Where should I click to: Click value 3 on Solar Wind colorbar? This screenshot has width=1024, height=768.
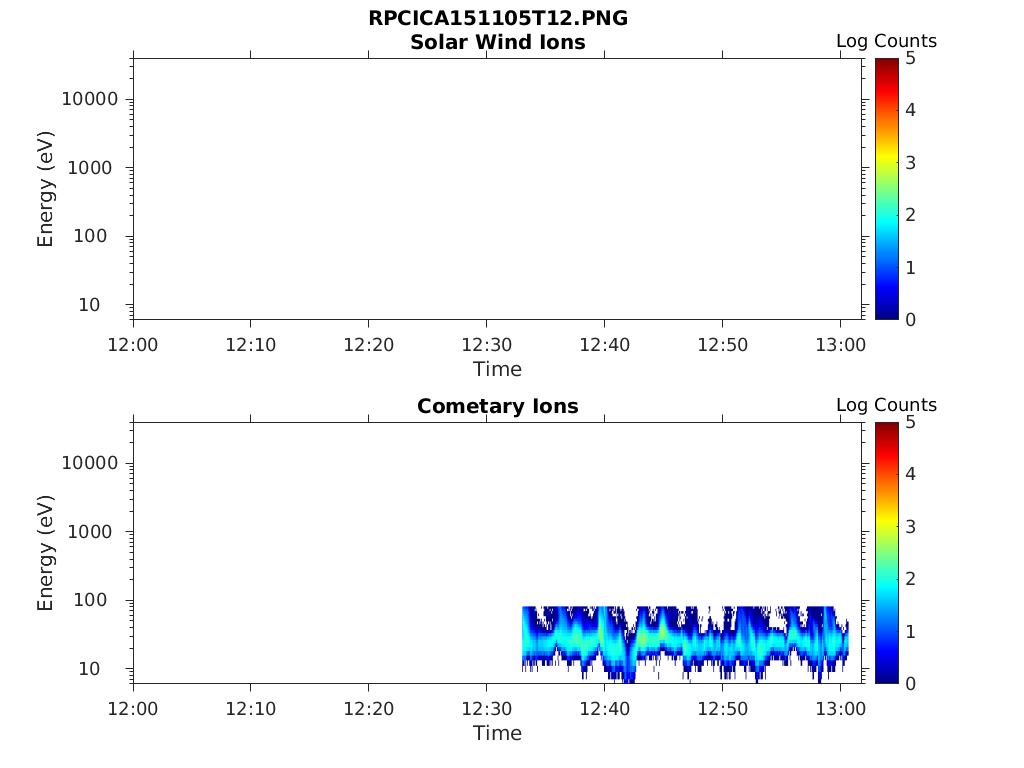910,163
